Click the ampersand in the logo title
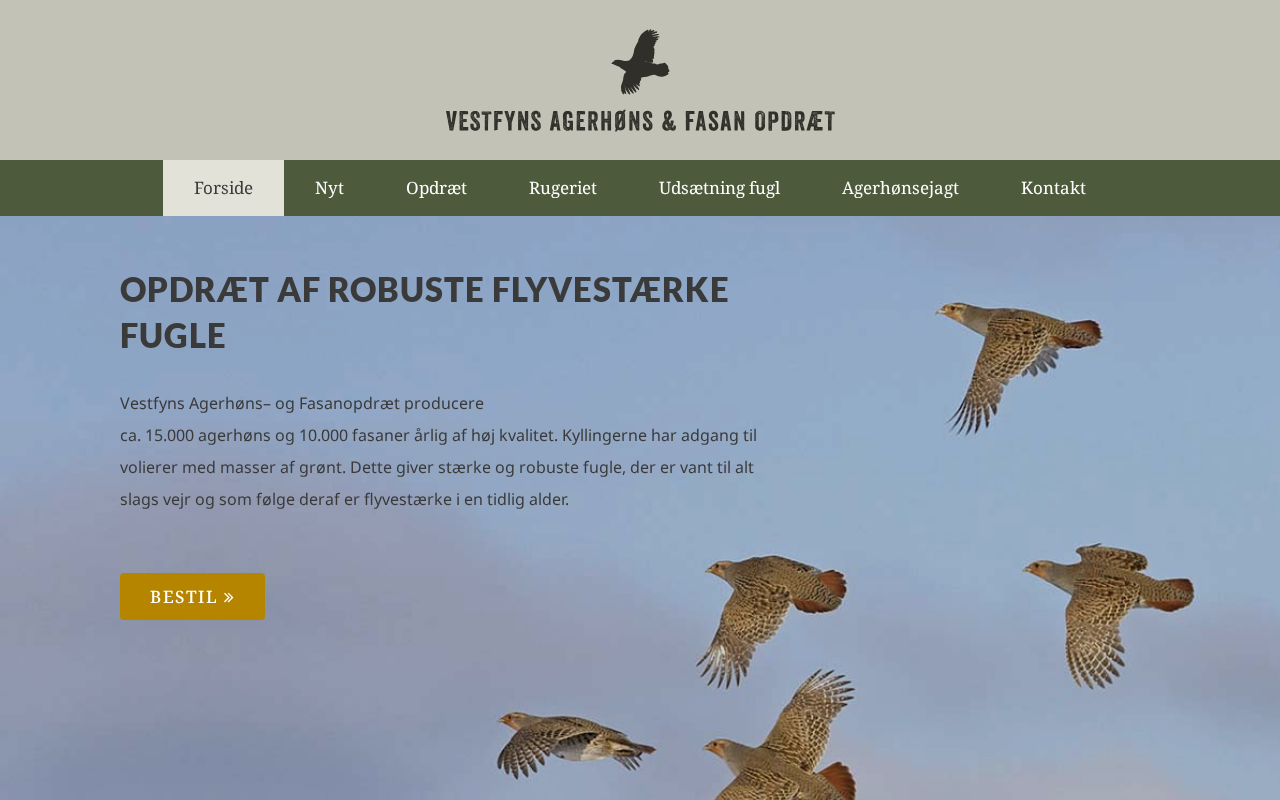The image size is (1280, 800). tap(668, 121)
